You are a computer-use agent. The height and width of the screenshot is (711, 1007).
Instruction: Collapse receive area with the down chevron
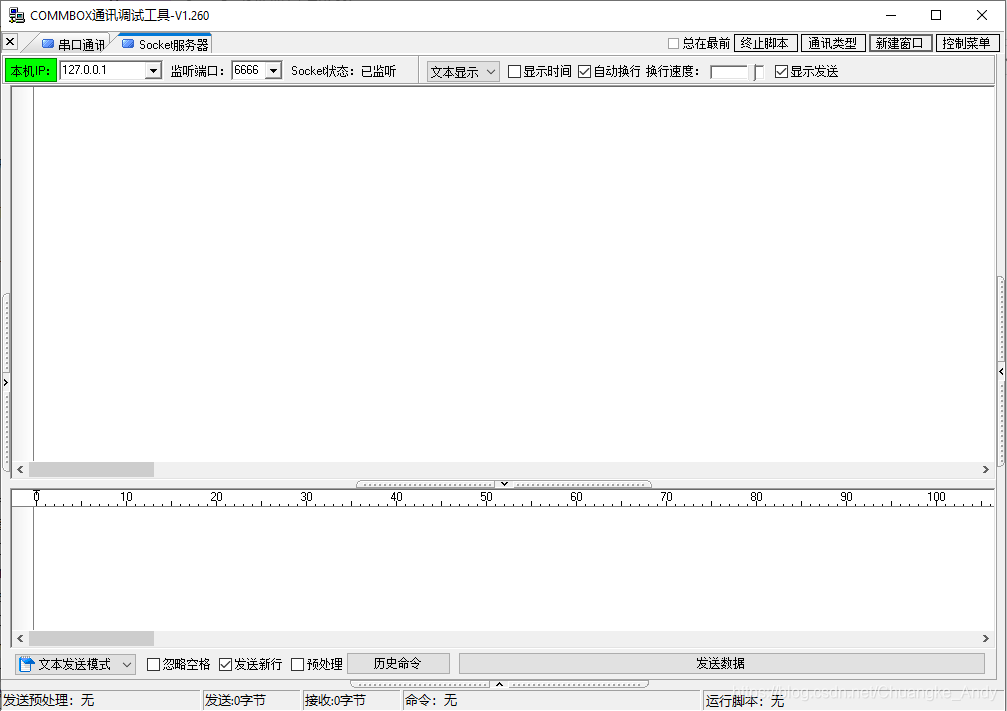click(x=504, y=484)
